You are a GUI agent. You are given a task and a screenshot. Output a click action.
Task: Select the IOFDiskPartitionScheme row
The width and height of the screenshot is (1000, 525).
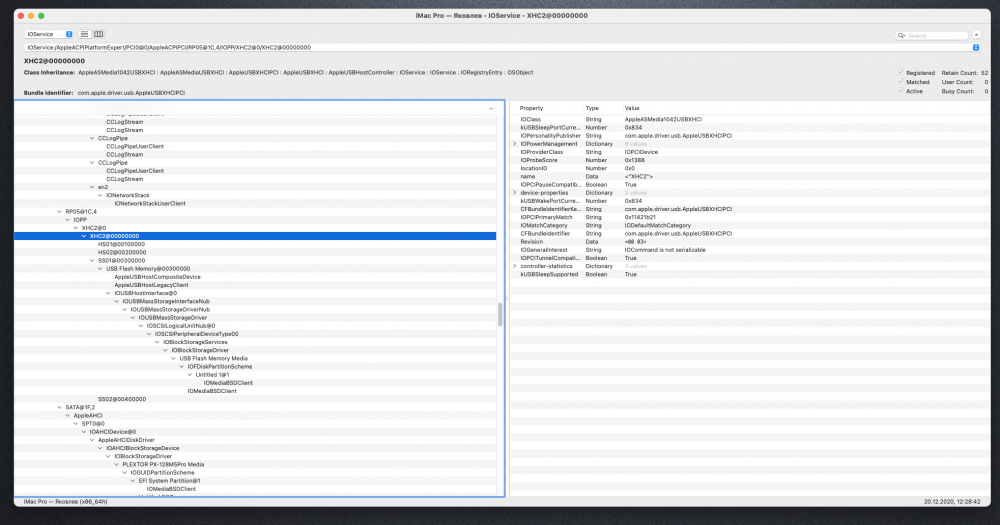[x=255, y=367]
